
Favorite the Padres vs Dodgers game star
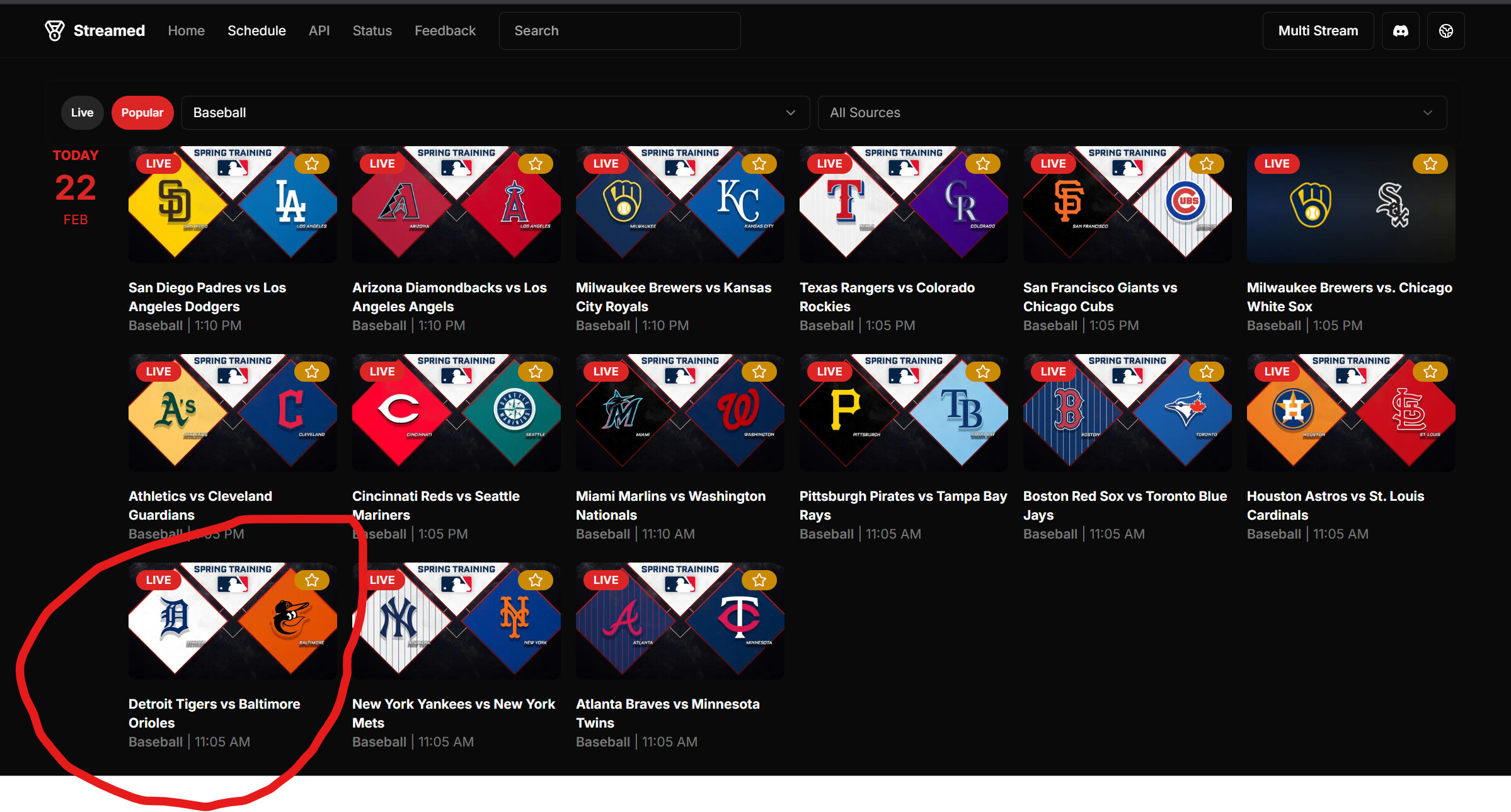tap(312, 164)
